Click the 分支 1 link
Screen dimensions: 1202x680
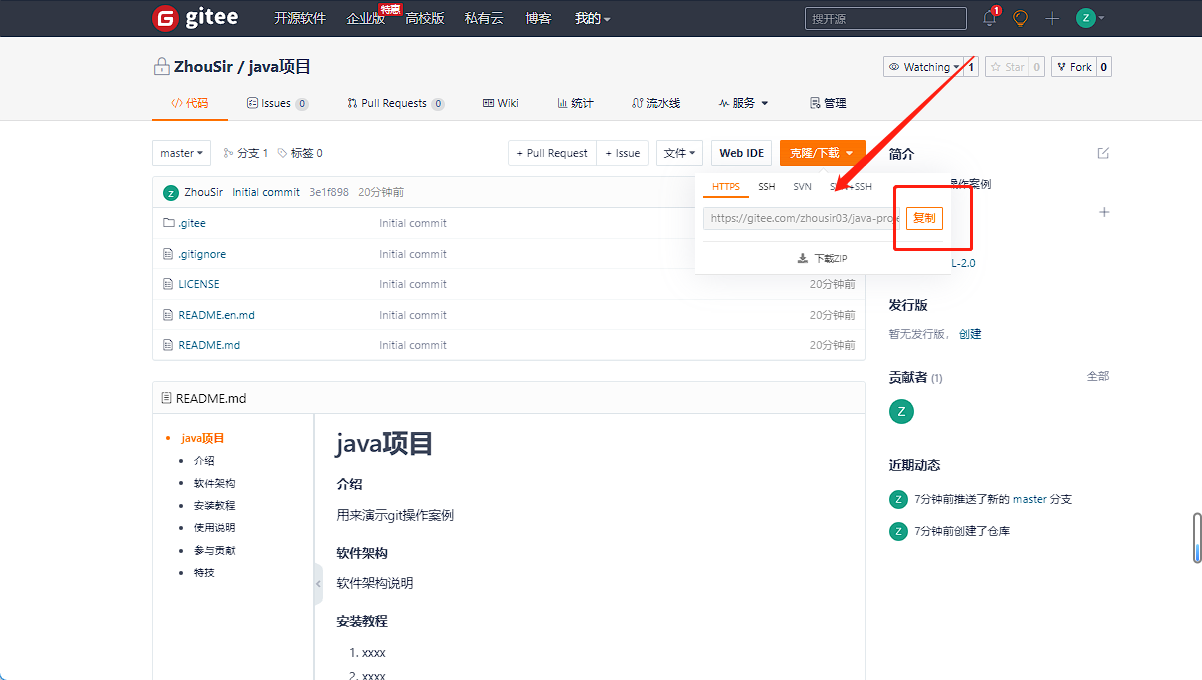(x=246, y=153)
